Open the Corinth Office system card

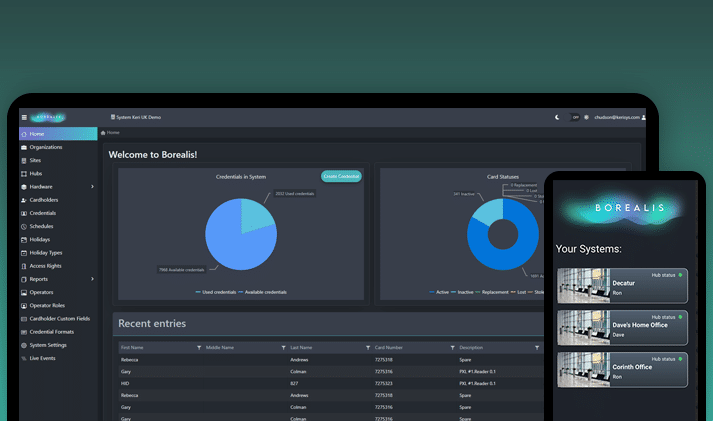(x=623, y=370)
